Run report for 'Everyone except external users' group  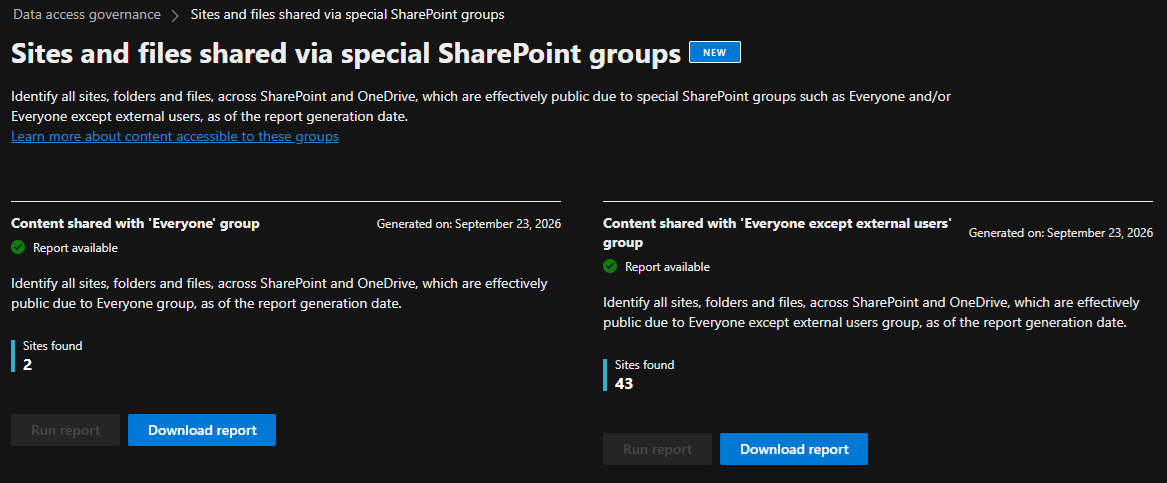[657, 449]
